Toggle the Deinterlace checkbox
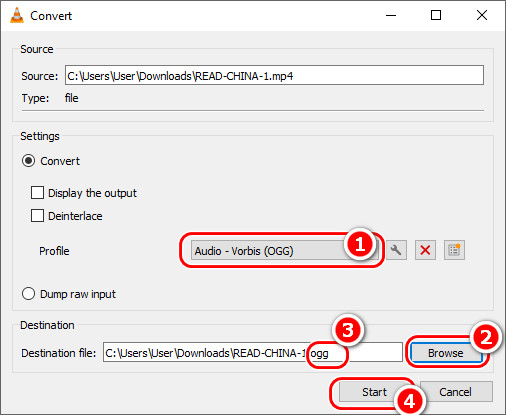The height and width of the screenshot is (415, 506). (x=37, y=216)
